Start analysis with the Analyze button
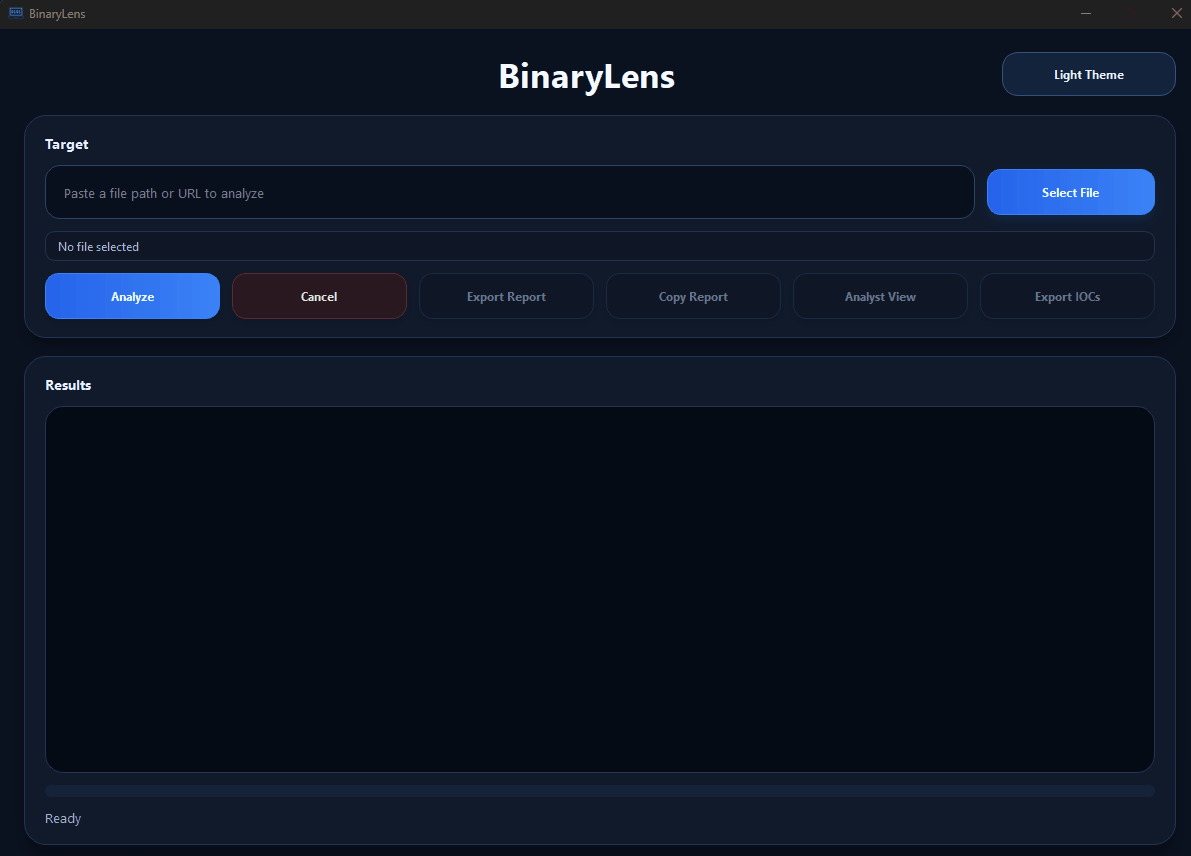The height and width of the screenshot is (856, 1191). click(x=132, y=296)
